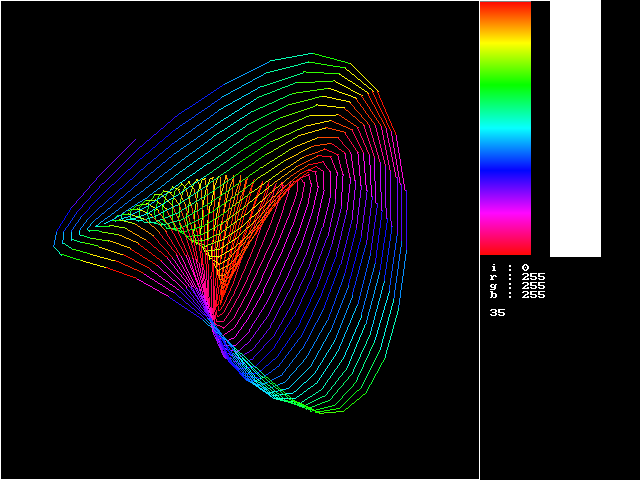Click the white color preview swatch

click(575, 128)
